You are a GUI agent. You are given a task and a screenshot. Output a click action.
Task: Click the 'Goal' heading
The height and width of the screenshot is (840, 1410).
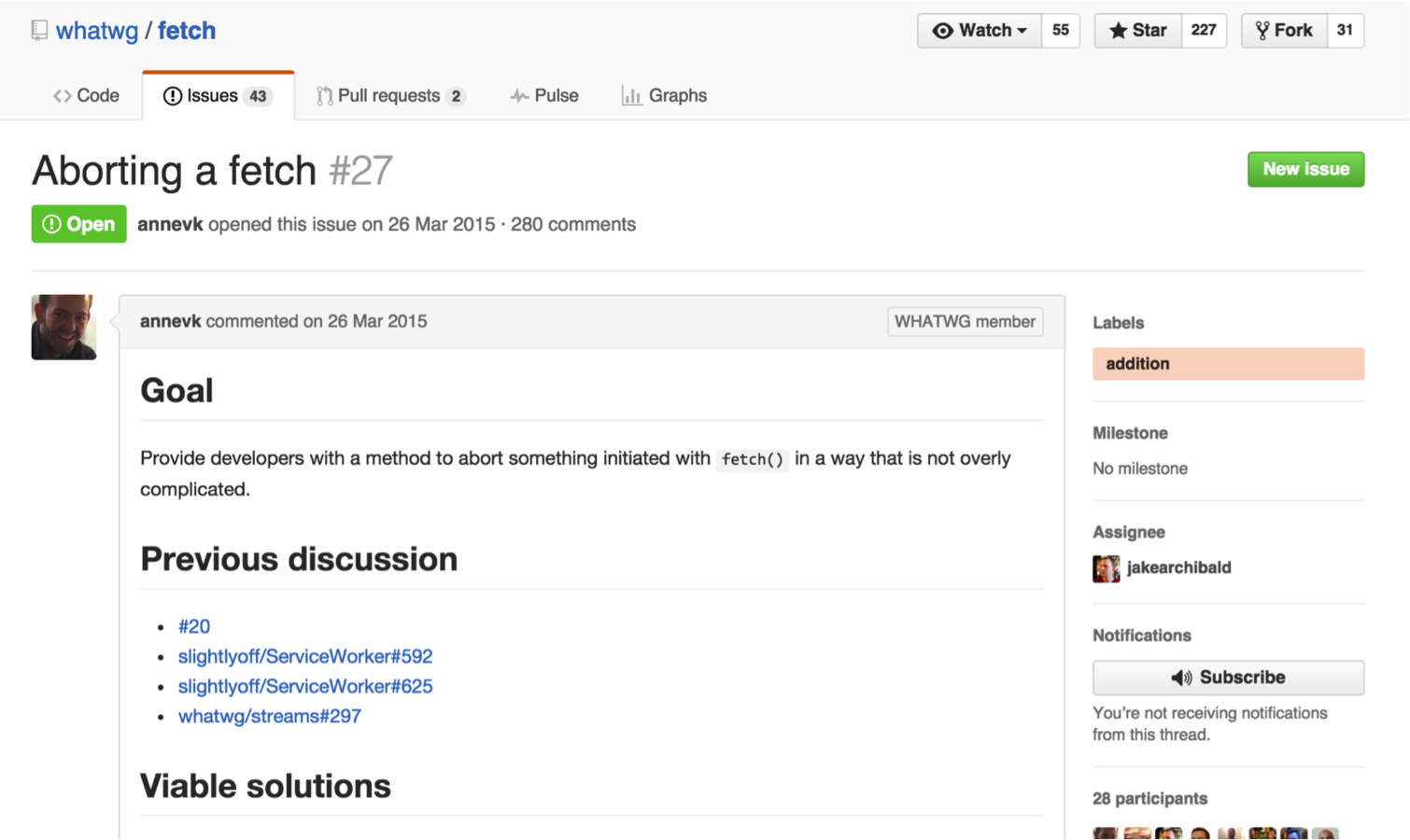point(176,390)
